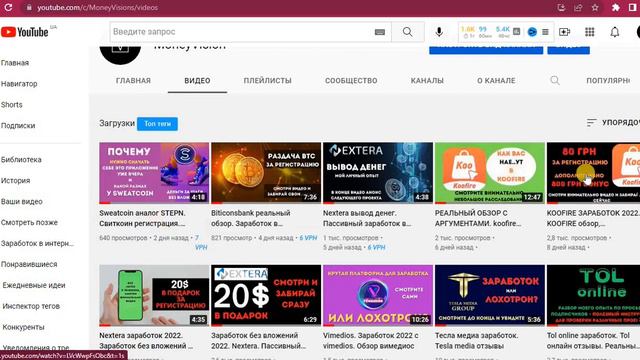Click title РЕАЛЬНЫЙ ОБЗОР С АРГУМЕНТАМИ. koofire
This screenshot has height=360, width=640.
478,218
